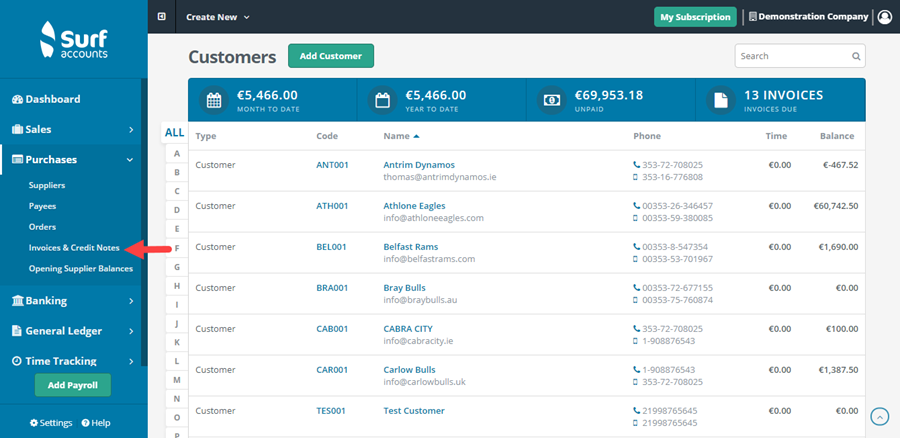The image size is (900, 438).
Task: Click the month to date calendar icon
Action: pos(214,100)
